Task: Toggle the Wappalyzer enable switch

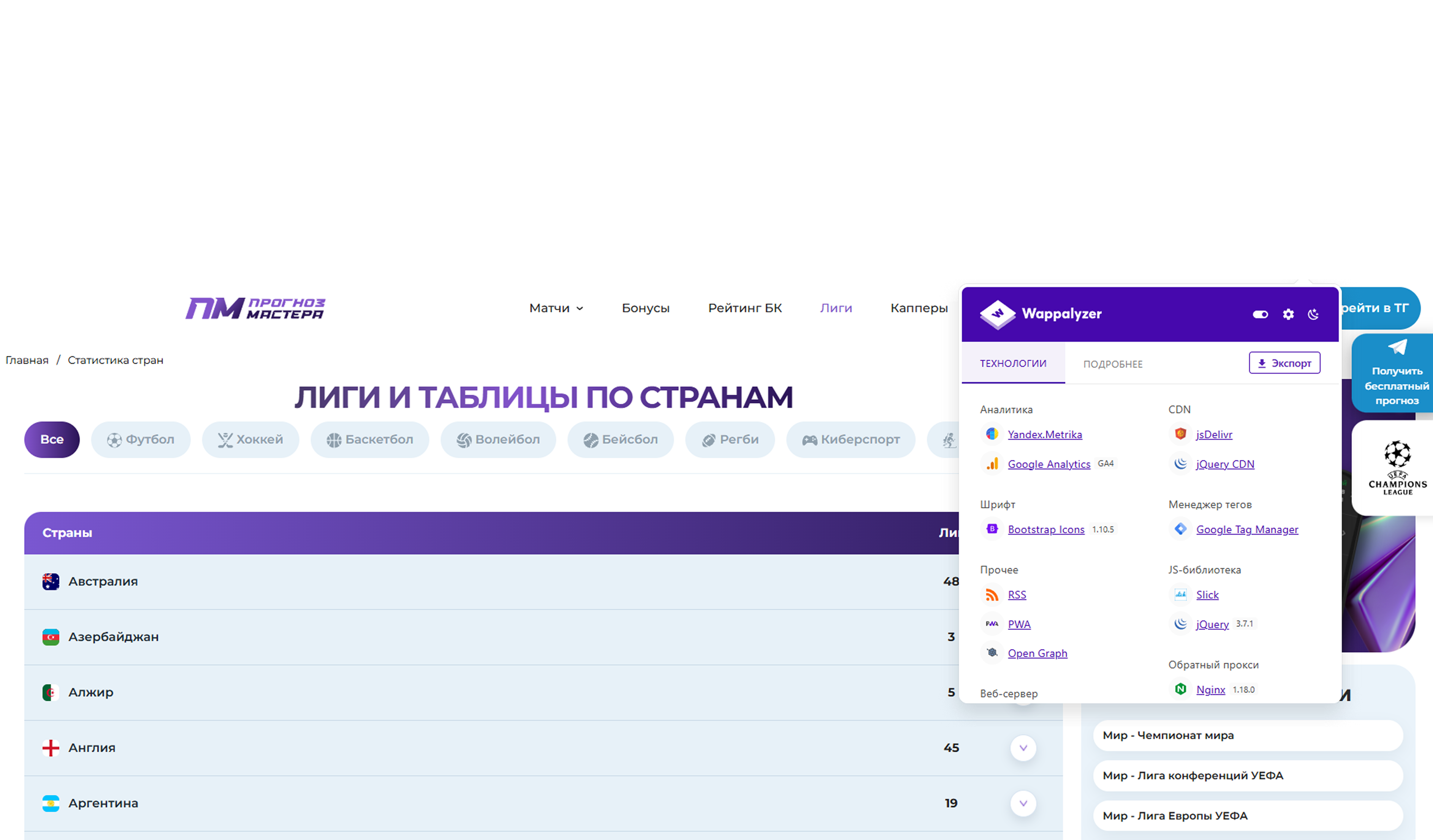Action: point(1260,314)
